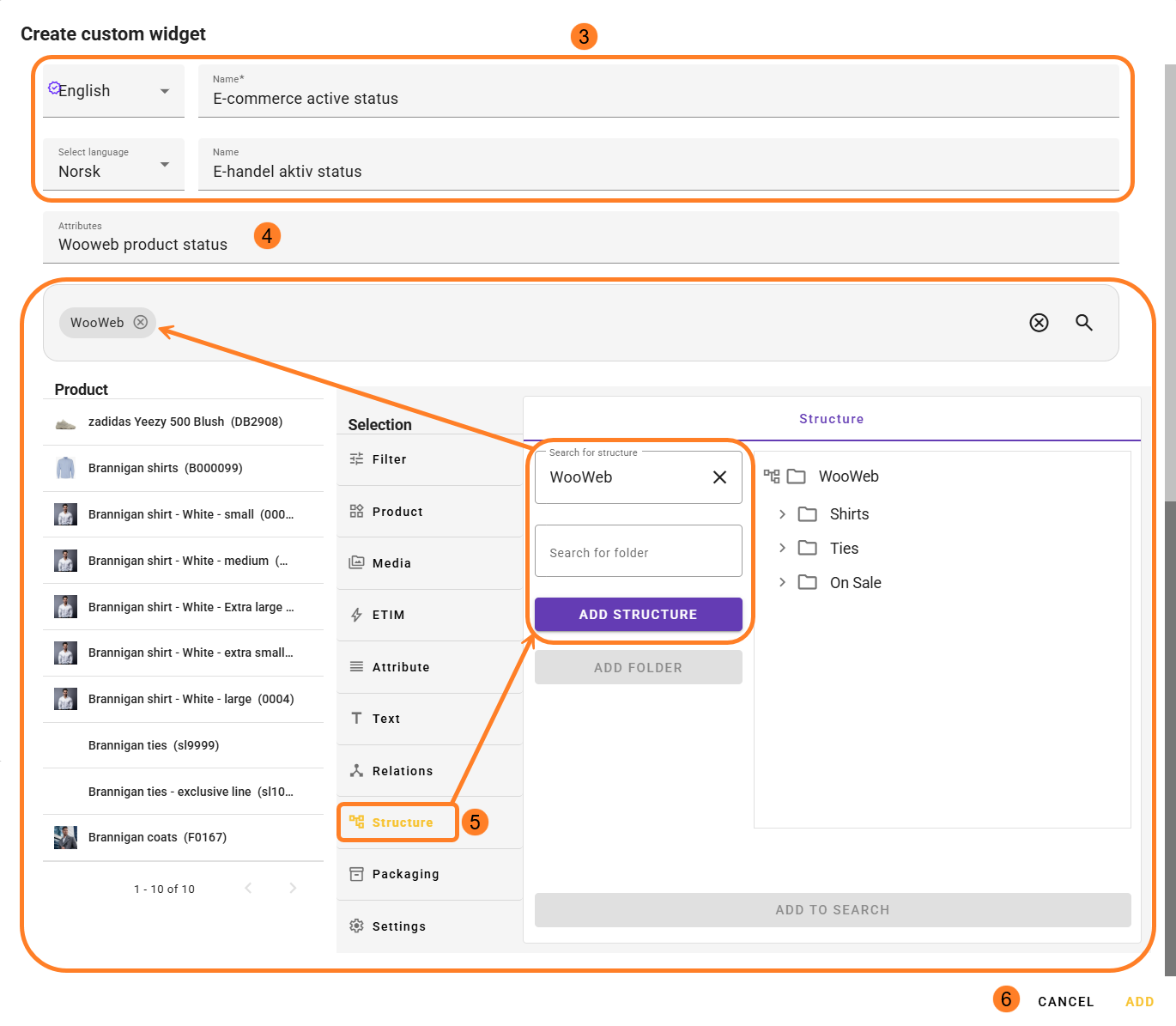Click CANCEL to discard the widget
The image size is (1176, 1026).
pyautogui.click(x=1065, y=1001)
